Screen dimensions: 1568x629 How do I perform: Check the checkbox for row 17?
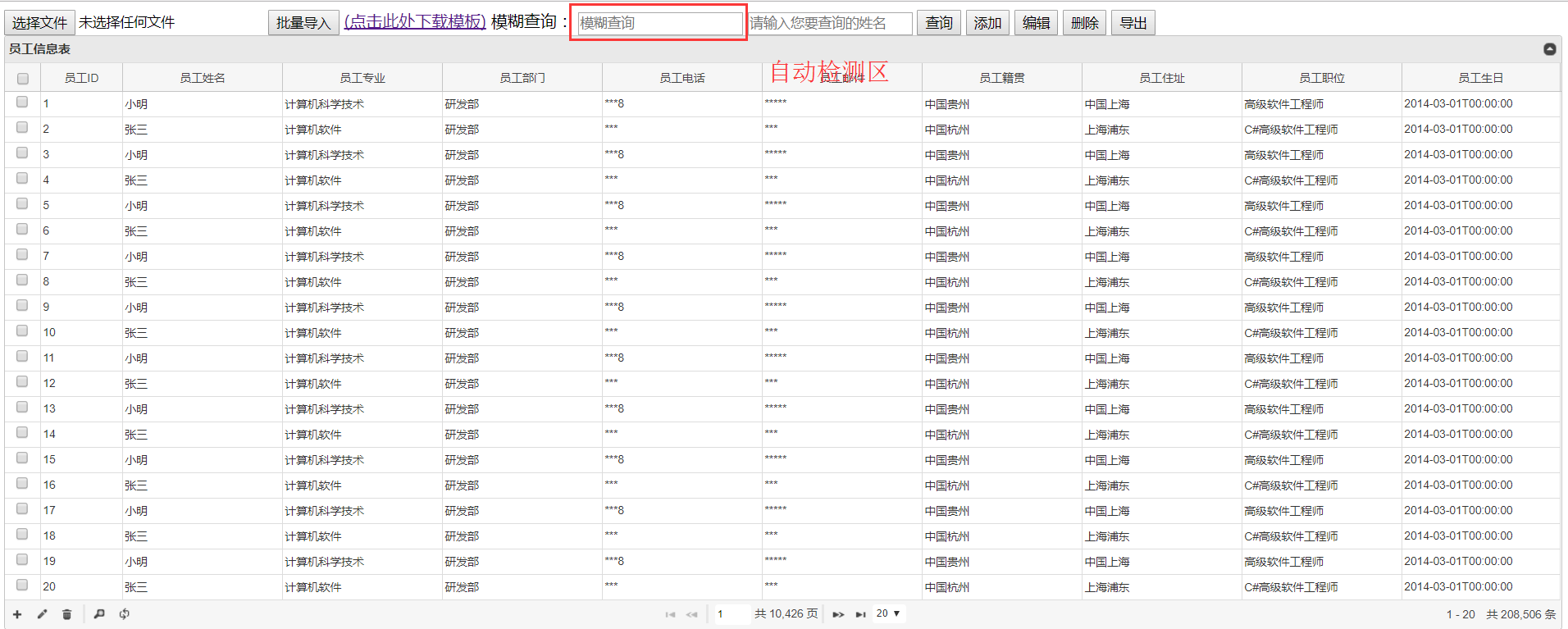pyautogui.click(x=22, y=509)
